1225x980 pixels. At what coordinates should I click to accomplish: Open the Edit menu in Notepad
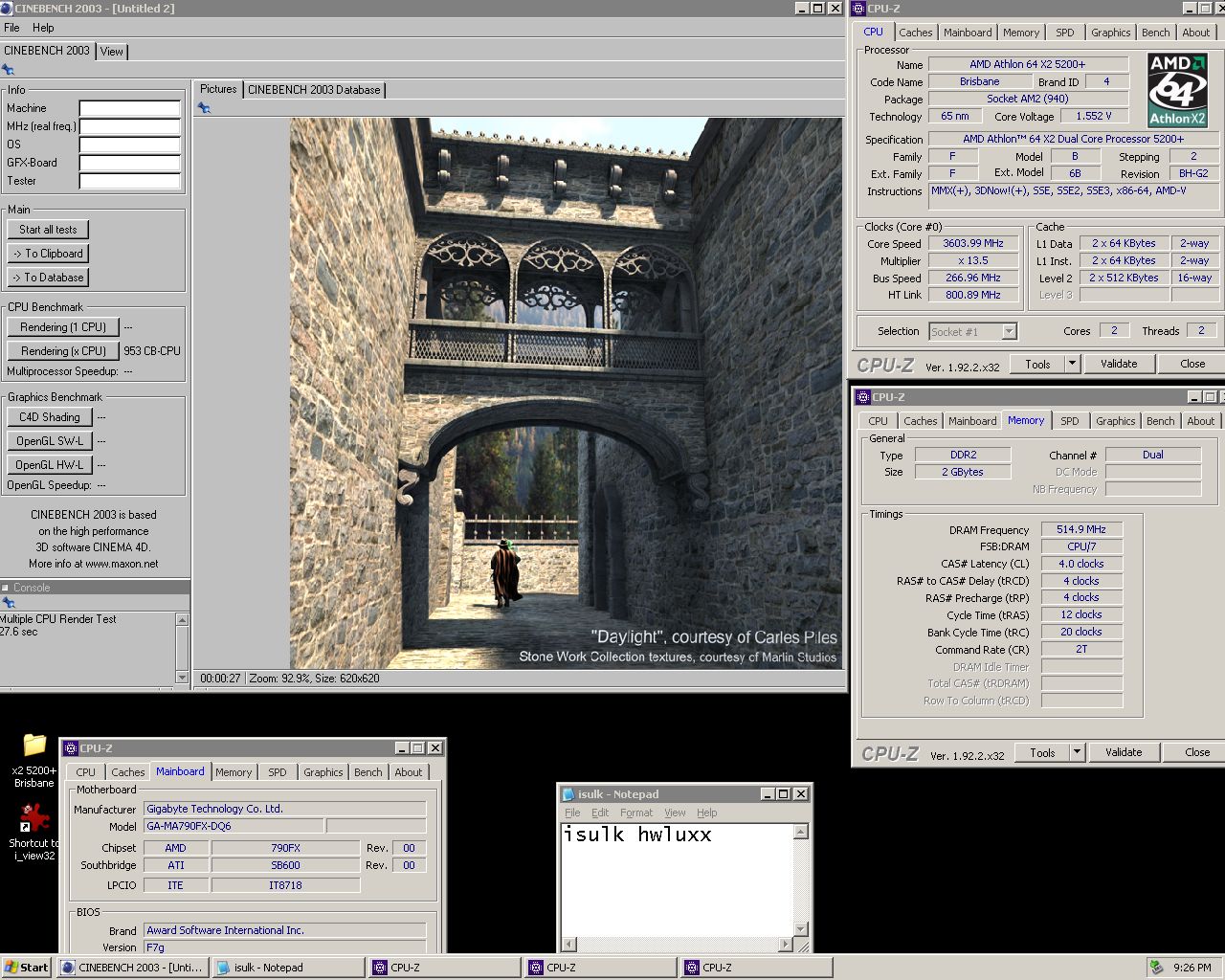tap(600, 813)
